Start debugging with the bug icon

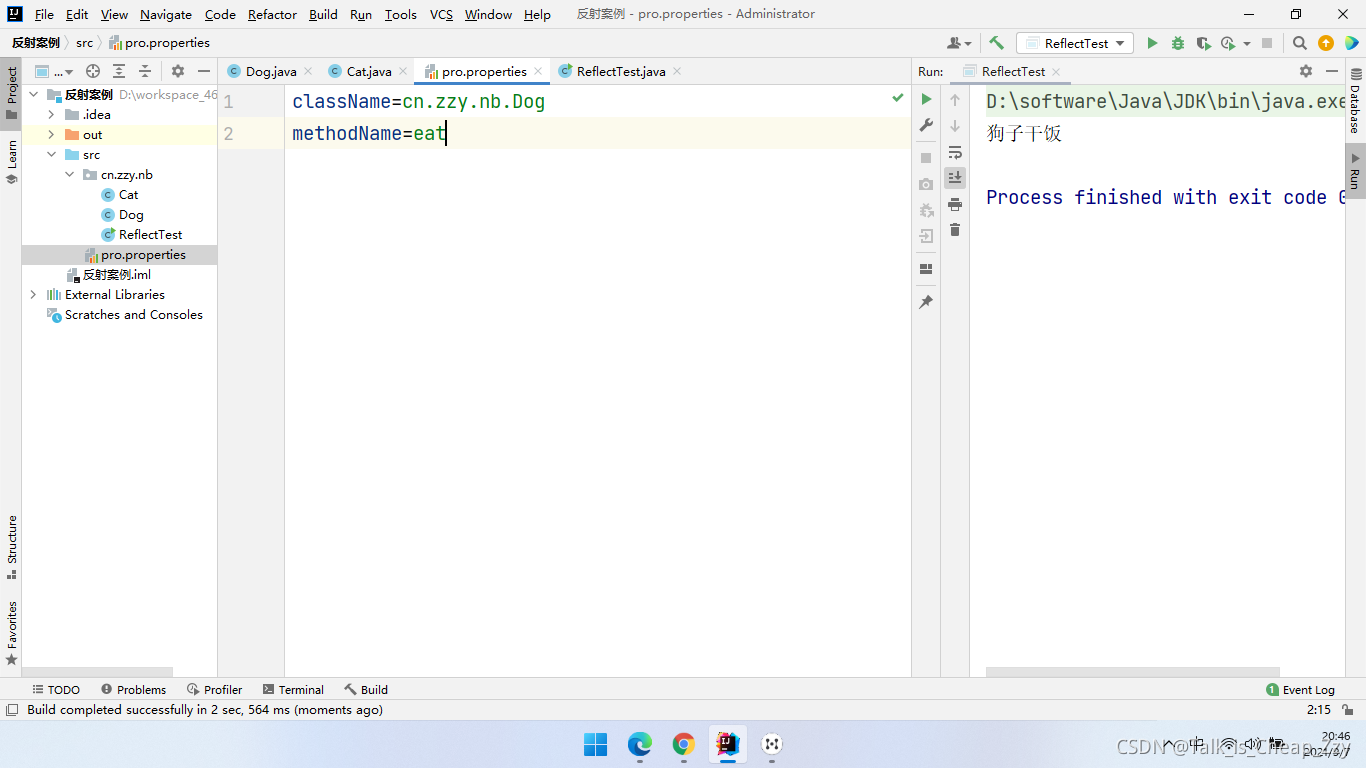click(x=1178, y=43)
